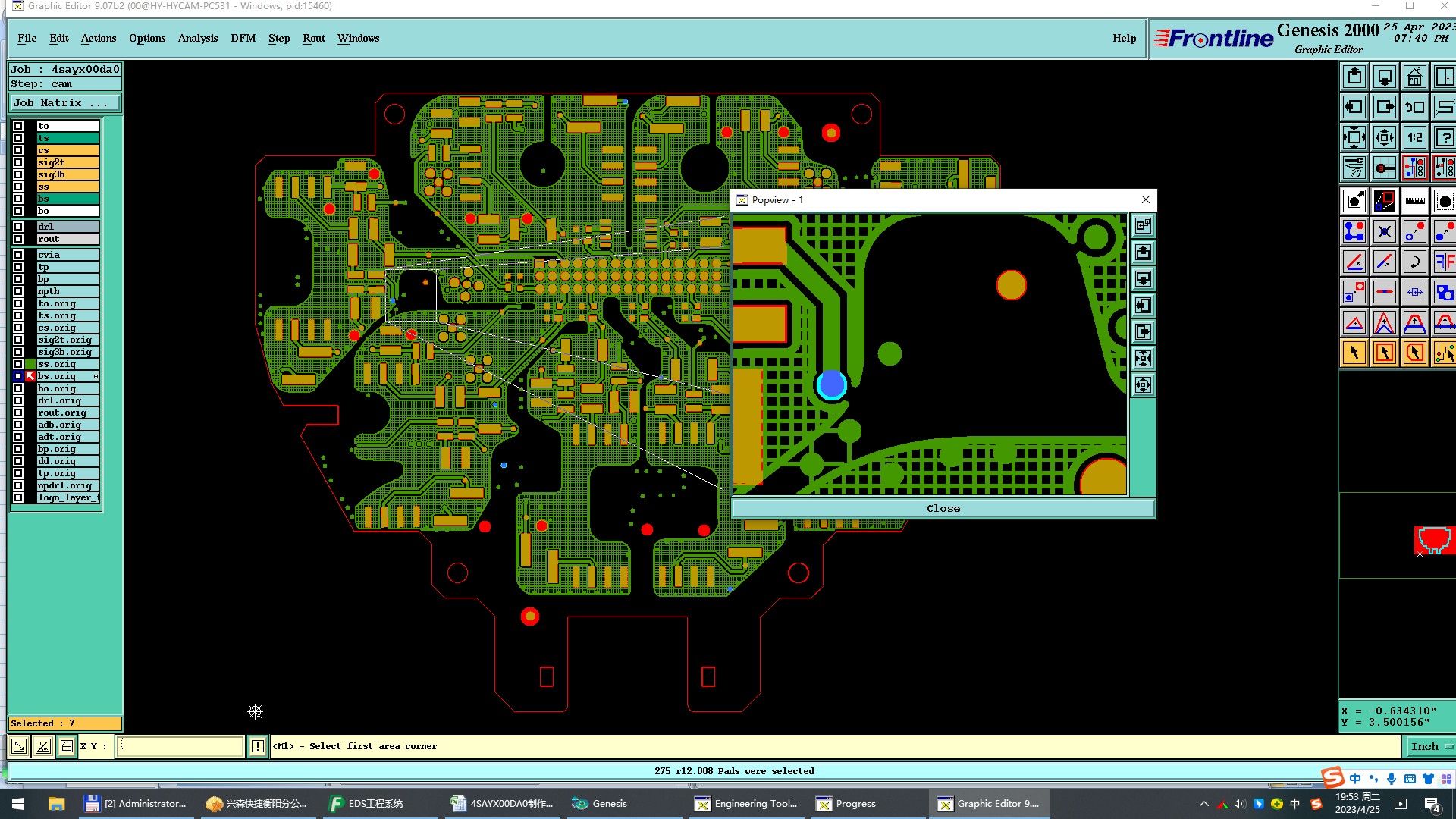Open the Edit menu
Image resolution: width=1456 pixels, height=819 pixels.
(59, 38)
